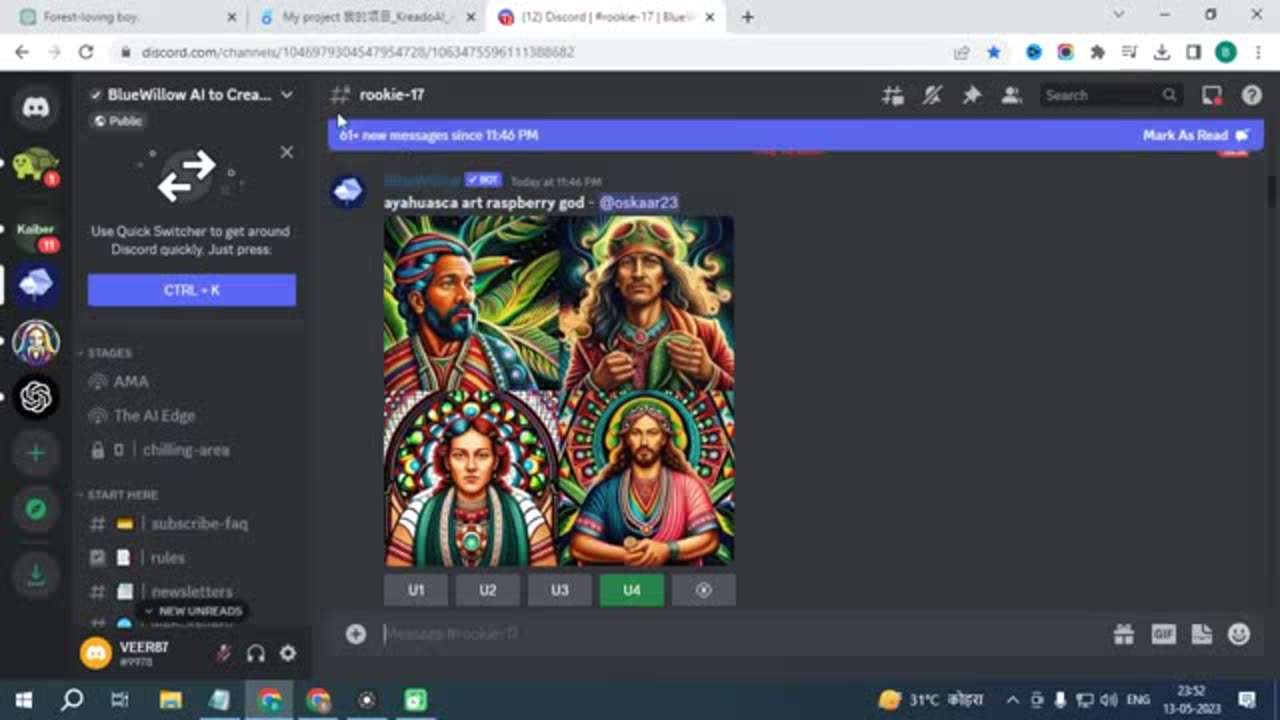1280x720 pixels.
Task: Click the VEER87 user avatar
Action: 96,653
